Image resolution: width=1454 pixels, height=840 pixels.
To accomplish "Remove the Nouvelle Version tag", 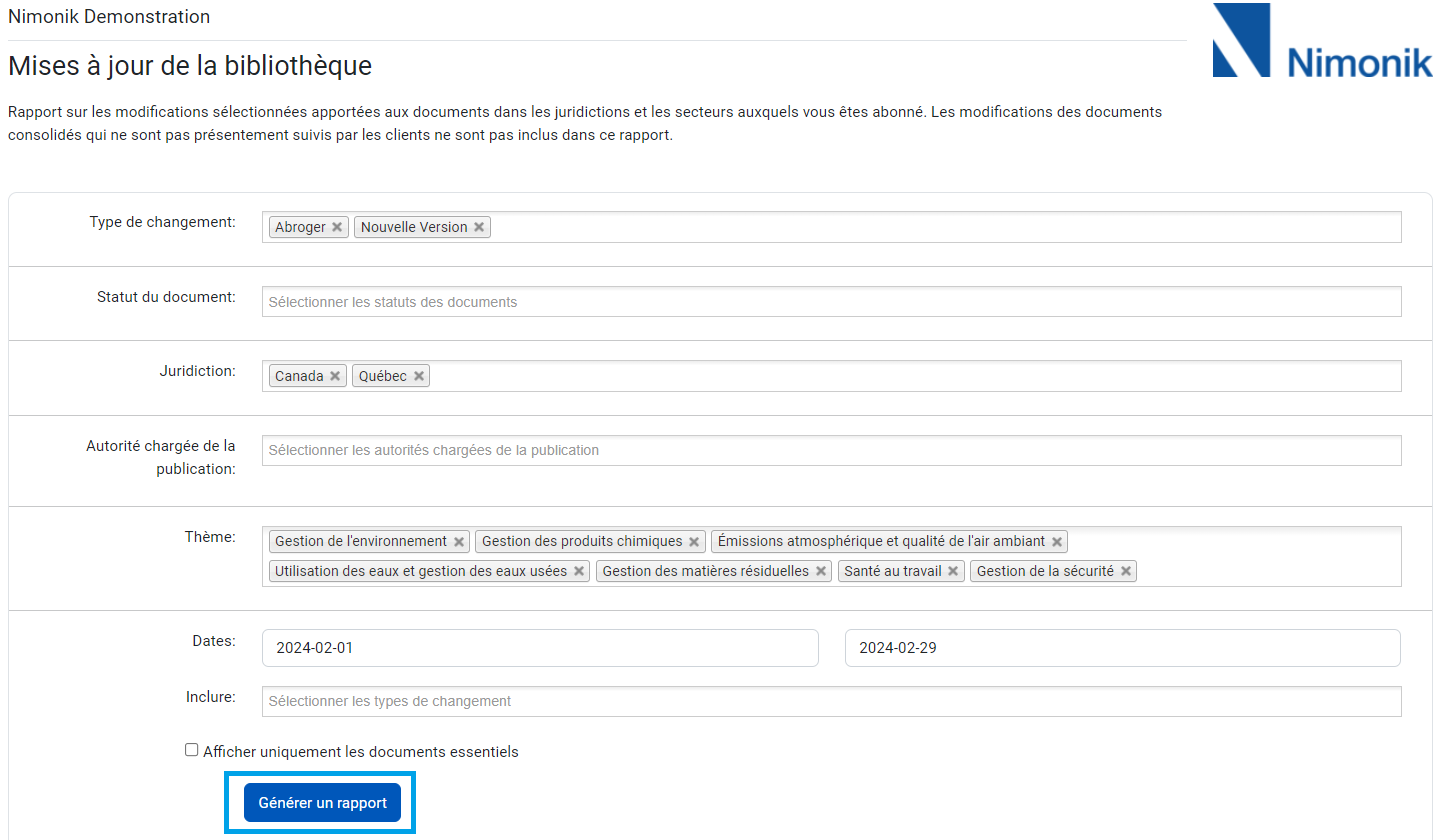I will [479, 227].
